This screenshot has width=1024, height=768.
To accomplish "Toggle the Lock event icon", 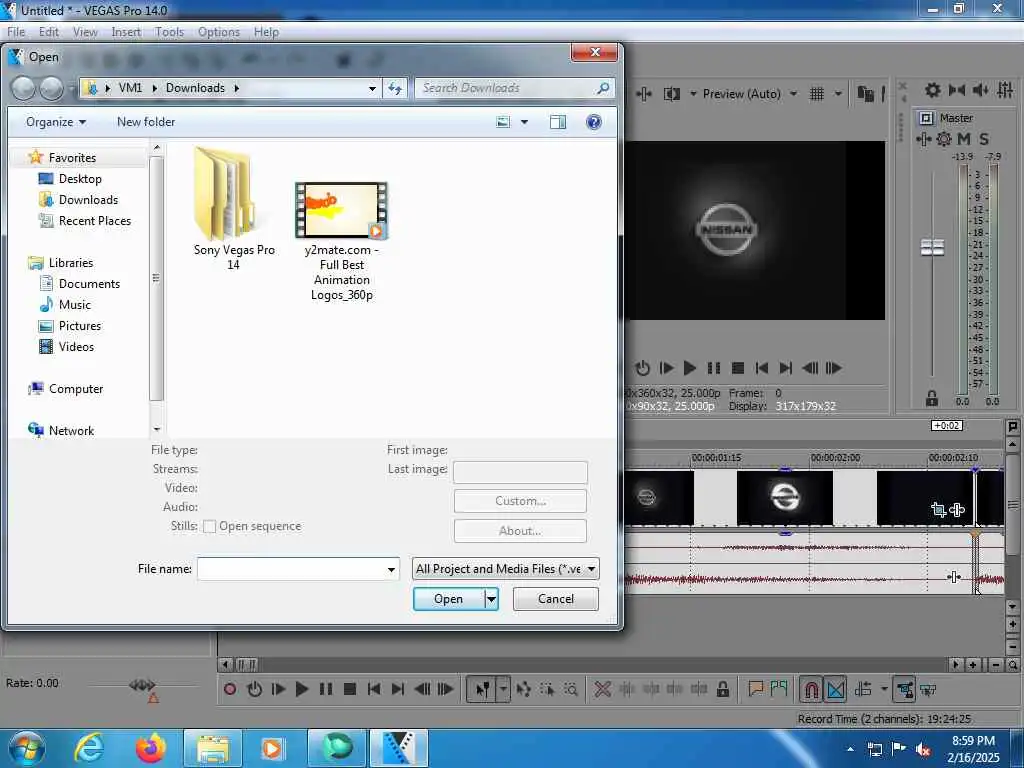I will (x=723, y=689).
